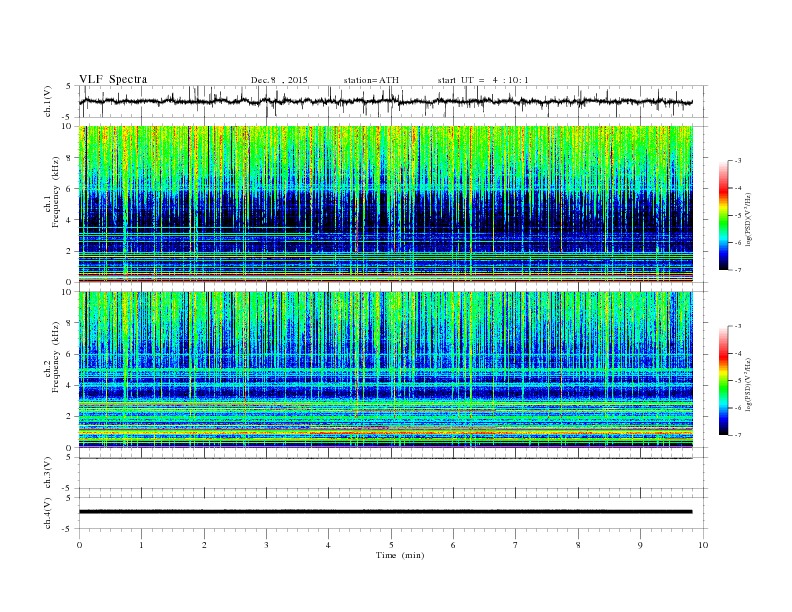Image resolution: width=792 pixels, height=612 pixels.
Task: Click the ch.2 PSD color scale bar
Action: pyautogui.click(x=723, y=380)
